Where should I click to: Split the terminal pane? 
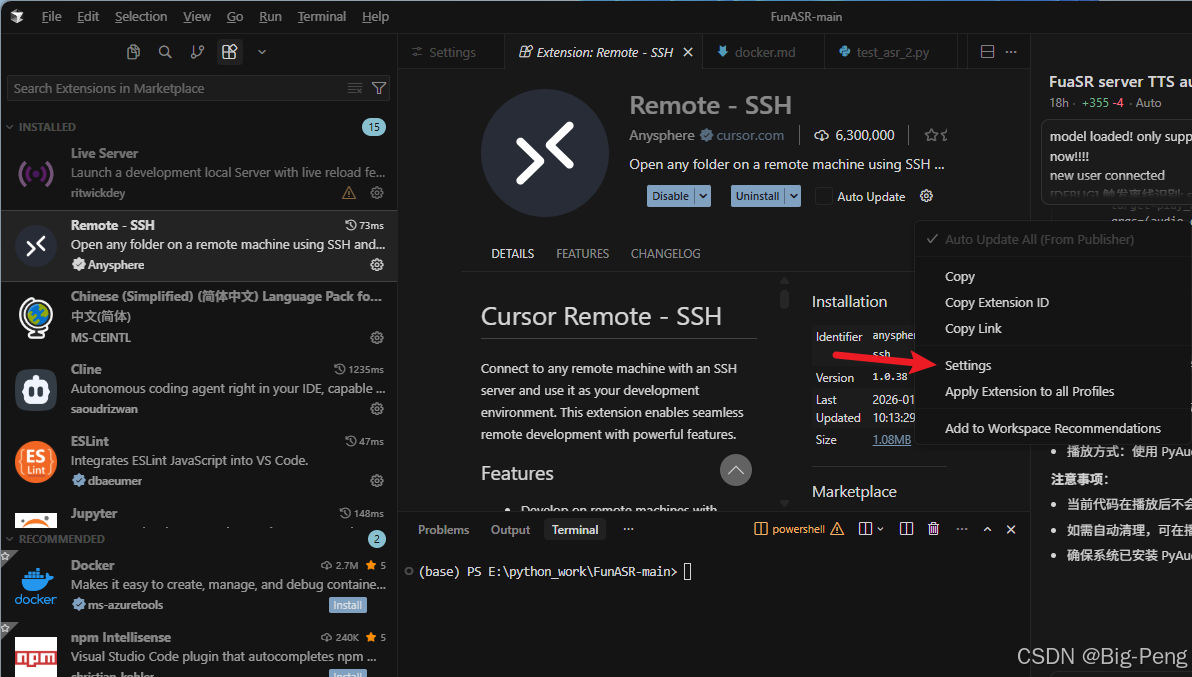(x=905, y=529)
